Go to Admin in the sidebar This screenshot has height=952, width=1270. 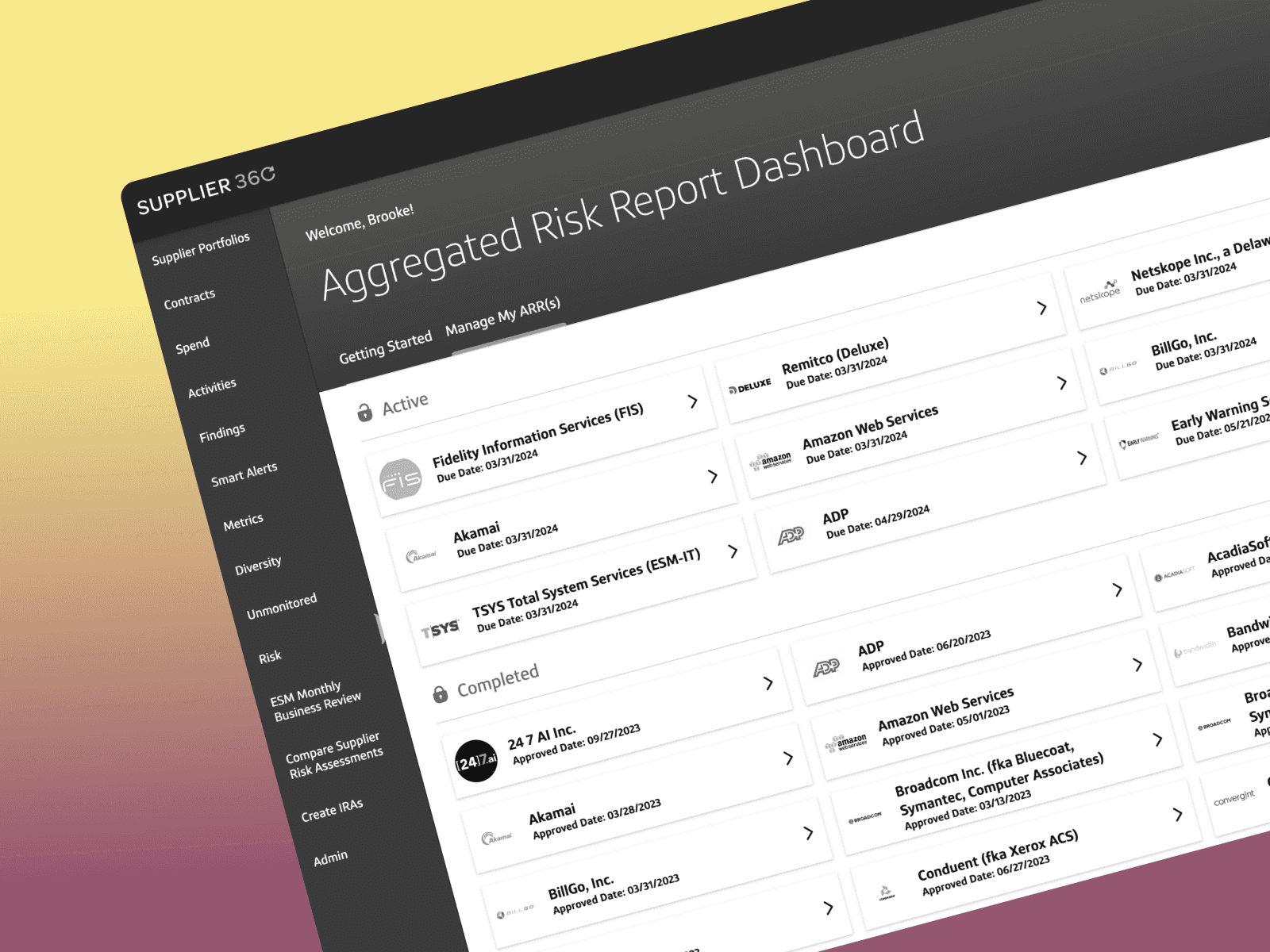(330, 858)
